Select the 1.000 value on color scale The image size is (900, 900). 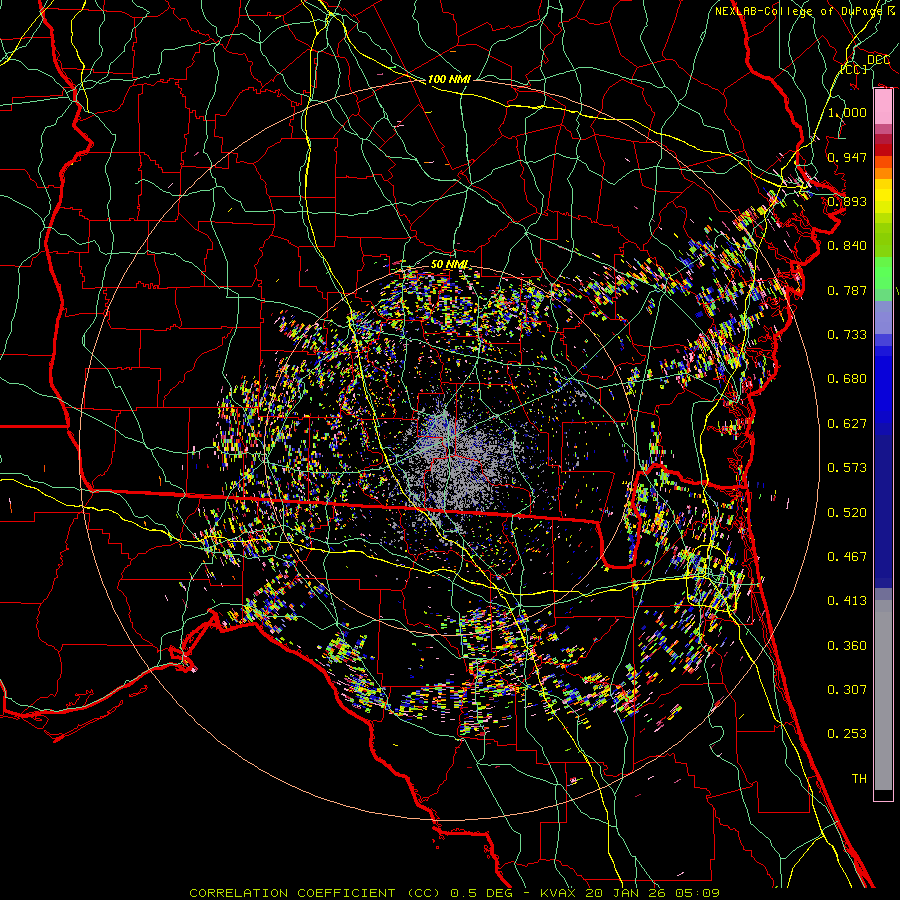pyautogui.click(x=847, y=113)
